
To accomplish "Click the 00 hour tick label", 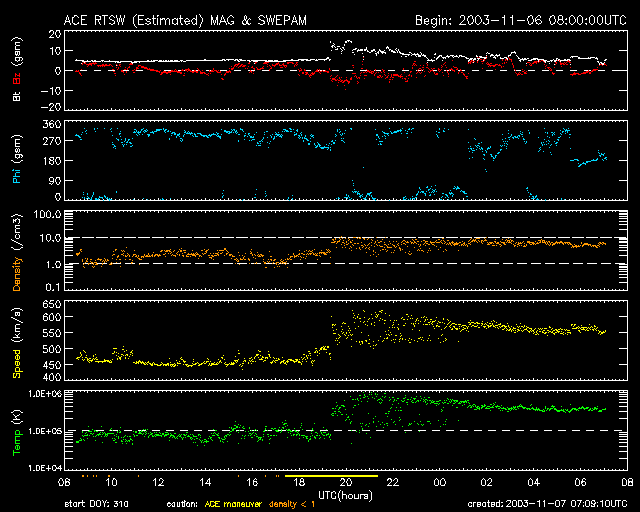I will (440, 483).
